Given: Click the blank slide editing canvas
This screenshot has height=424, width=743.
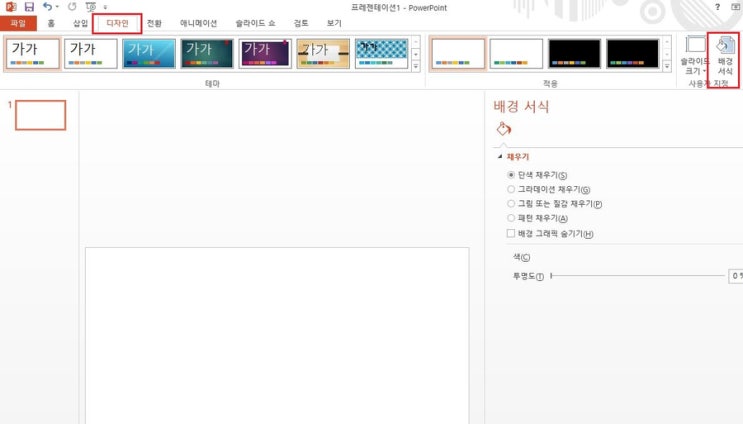Looking at the screenshot, I should coord(277,335).
